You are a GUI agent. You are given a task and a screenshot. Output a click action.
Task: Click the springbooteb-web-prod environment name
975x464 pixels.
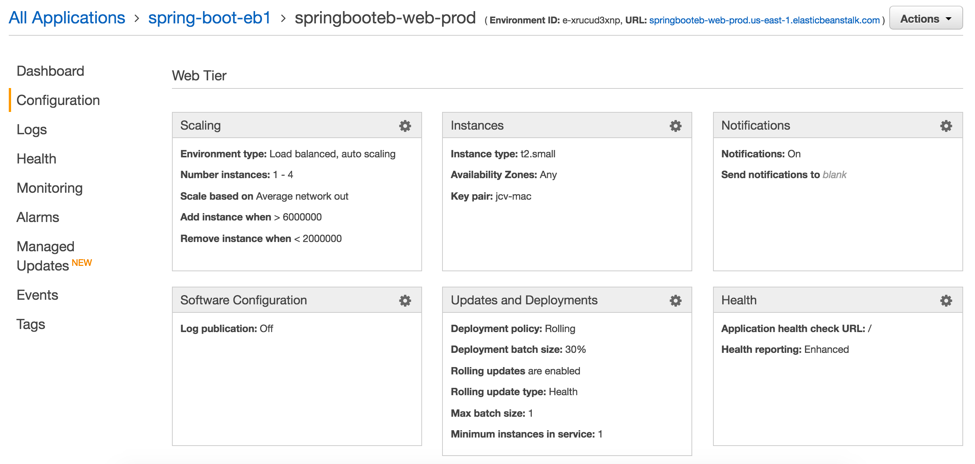pos(386,18)
